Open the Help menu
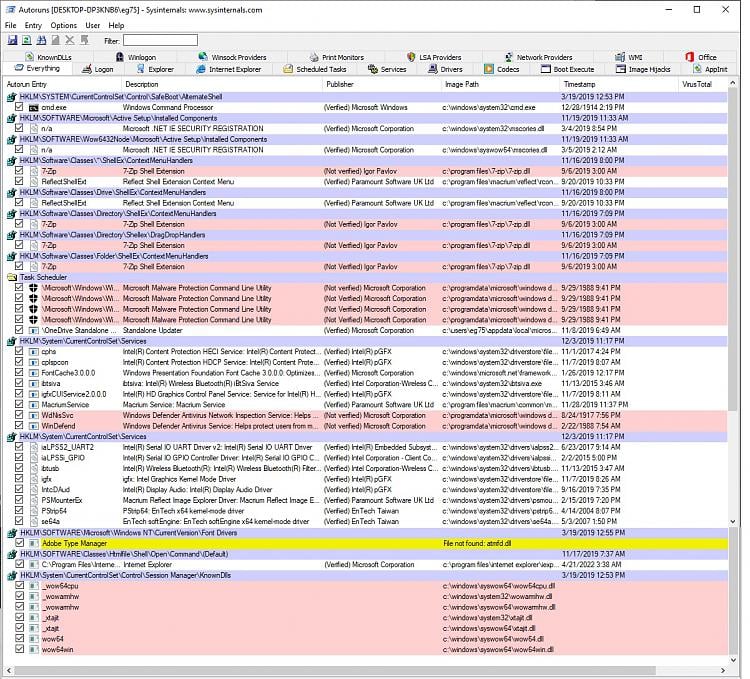 pyautogui.click(x=116, y=25)
